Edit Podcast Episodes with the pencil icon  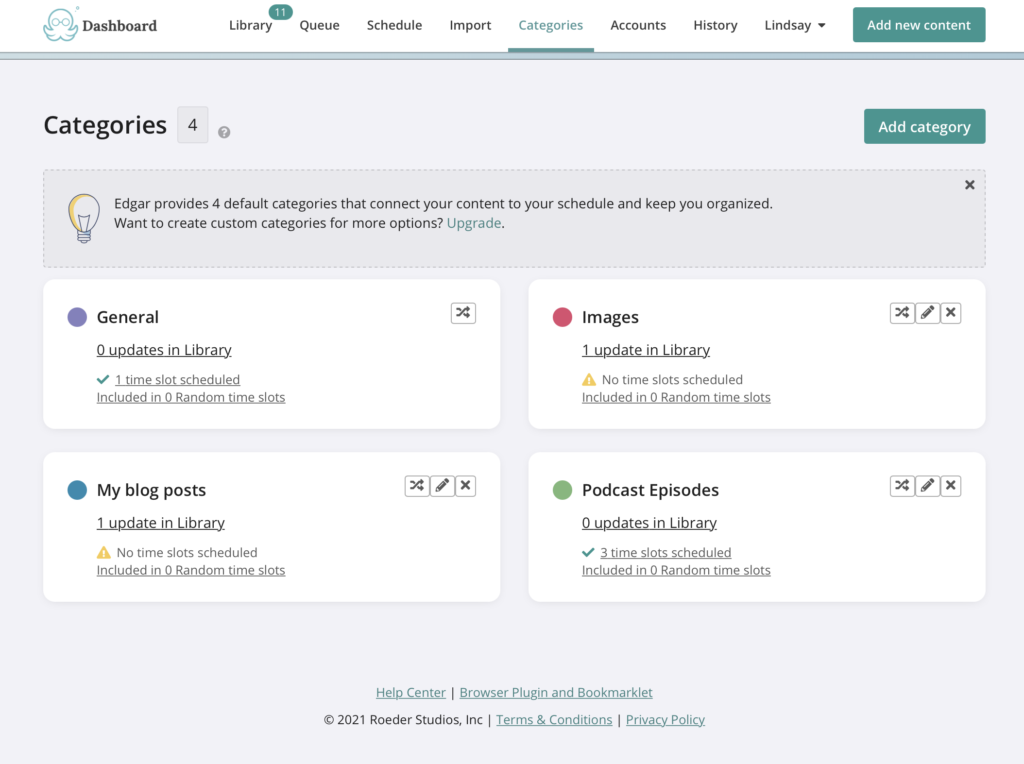point(926,485)
